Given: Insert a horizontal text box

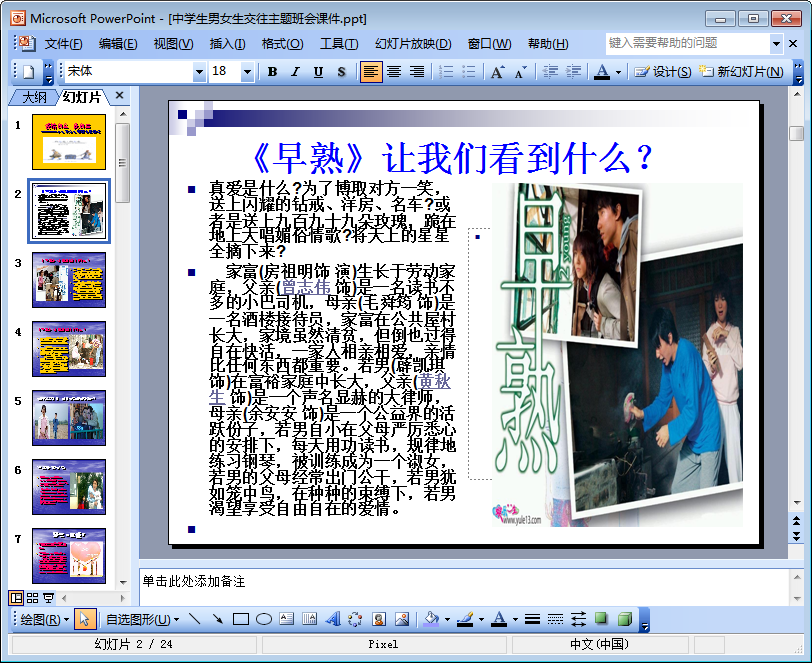Looking at the screenshot, I should coord(286,619).
